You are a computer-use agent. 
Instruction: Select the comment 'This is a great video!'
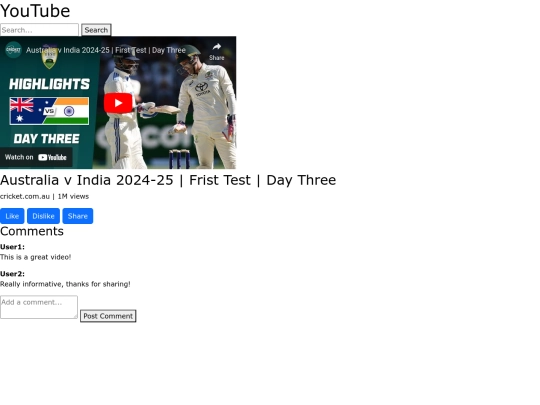pos(35,257)
